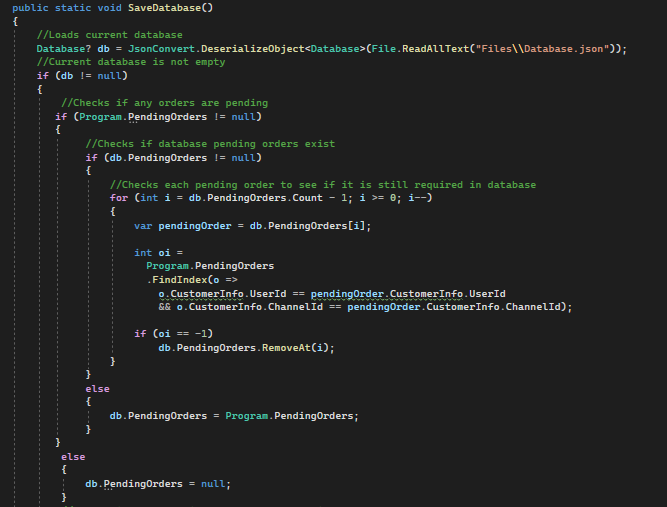Click the "int oi =" declaration
Image resolution: width=667 pixels, height=507 pixels.
(158, 253)
